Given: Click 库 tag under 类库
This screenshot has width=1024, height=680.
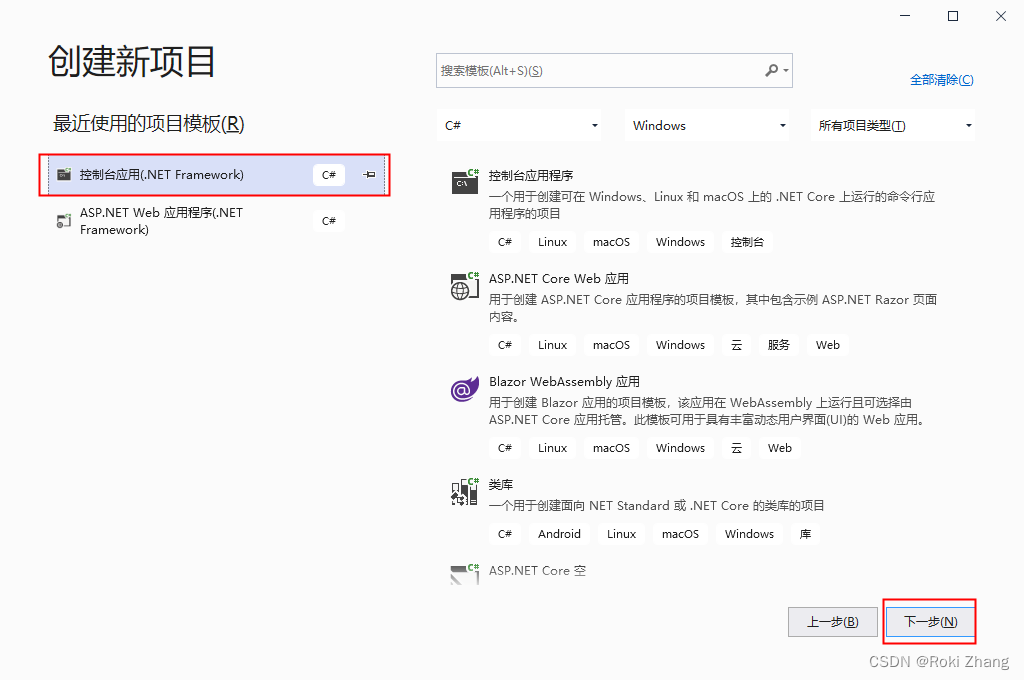Looking at the screenshot, I should pos(805,534).
